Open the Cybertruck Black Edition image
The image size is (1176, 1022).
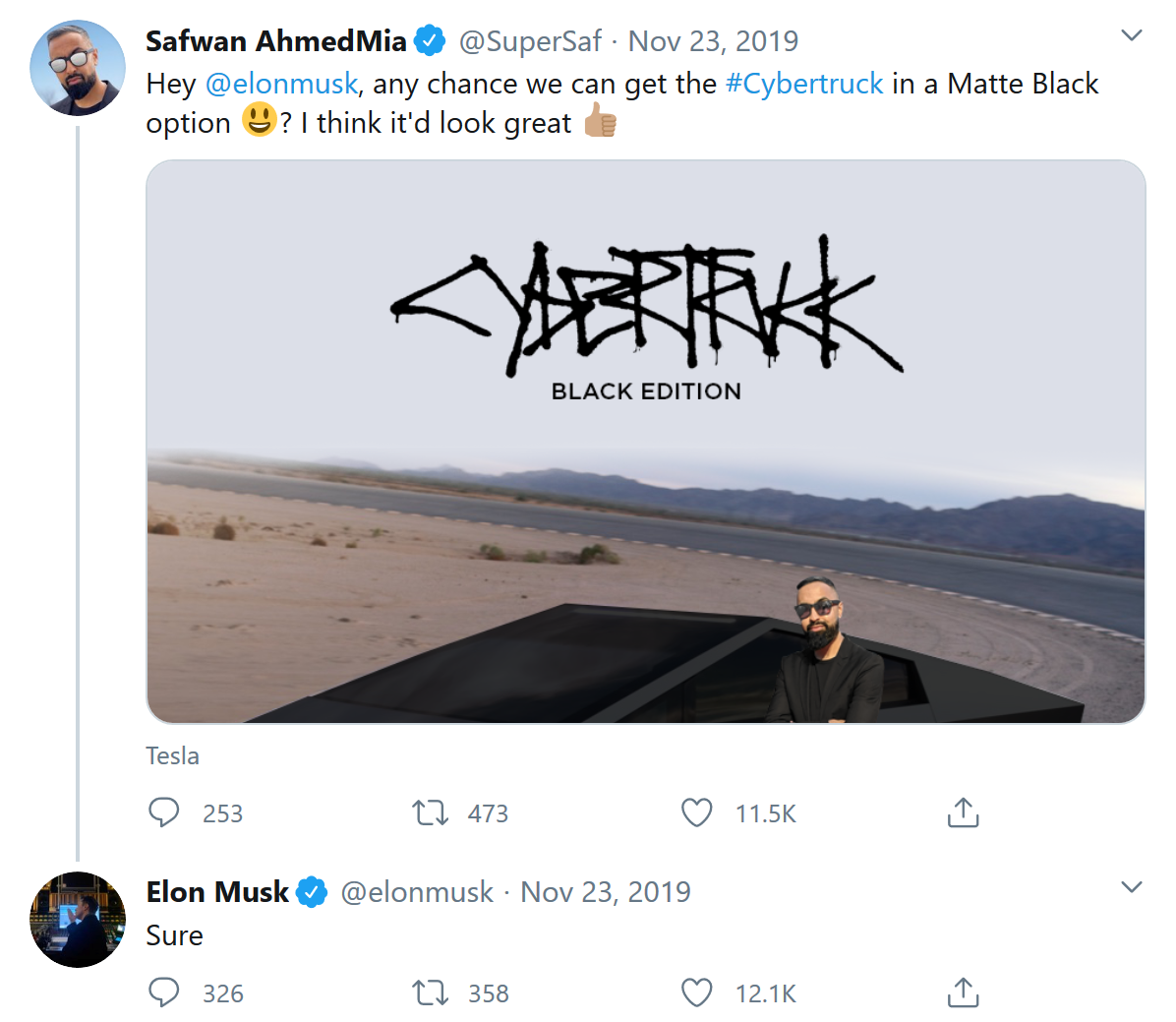[645, 442]
